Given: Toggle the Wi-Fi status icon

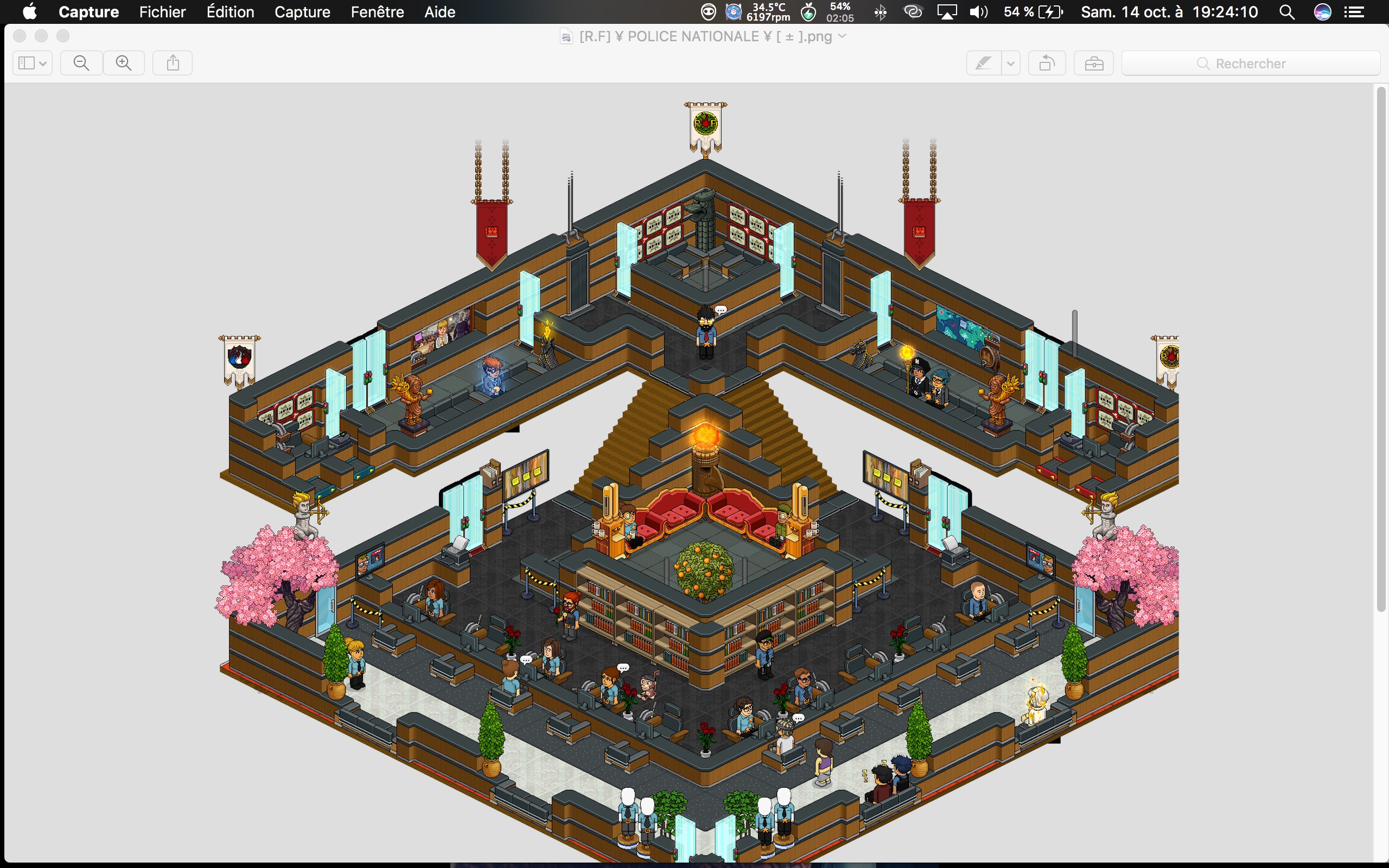Looking at the screenshot, I should pos(912,12).
